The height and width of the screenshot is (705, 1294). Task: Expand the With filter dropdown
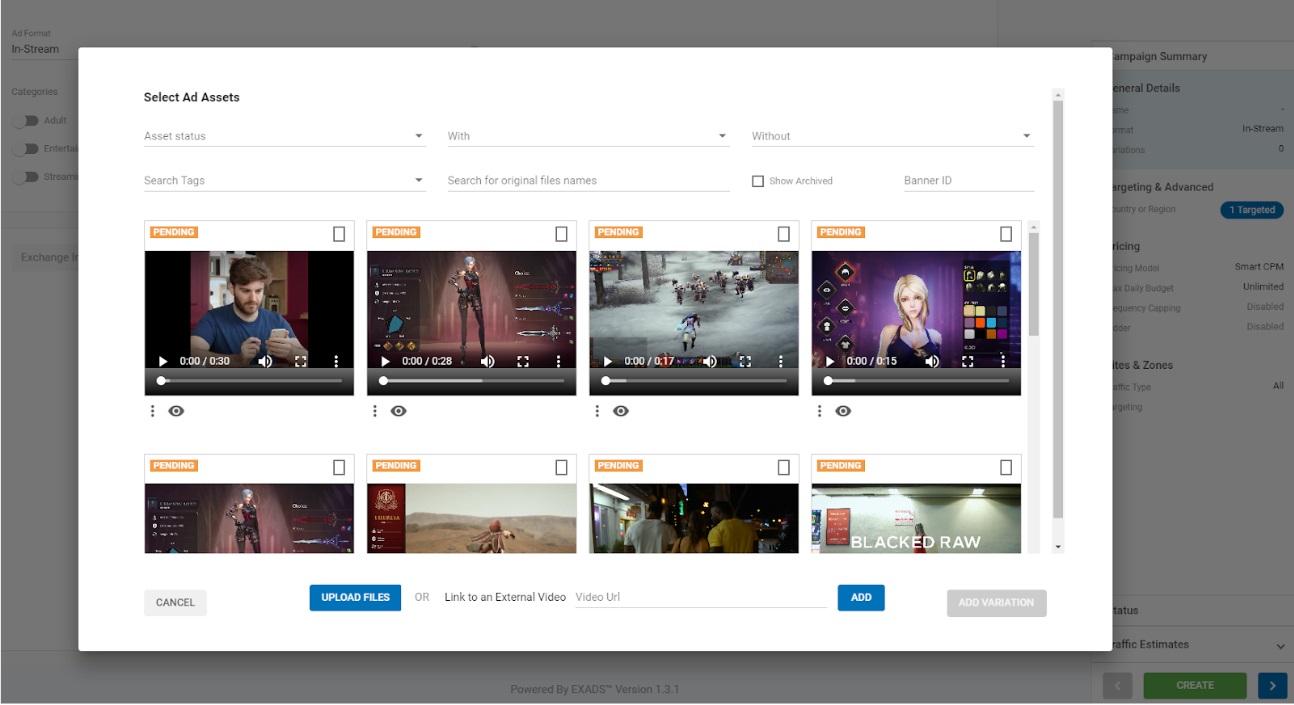589,136
